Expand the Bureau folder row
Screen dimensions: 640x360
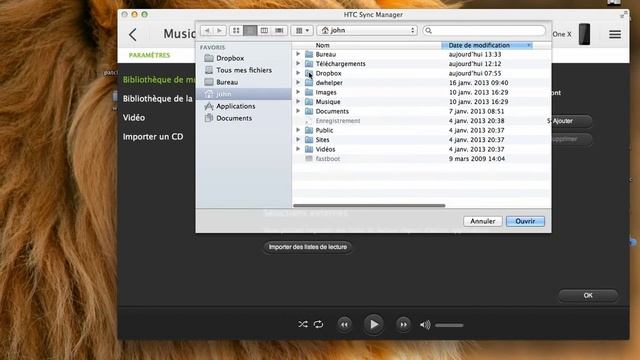click(x=298, y=54)
